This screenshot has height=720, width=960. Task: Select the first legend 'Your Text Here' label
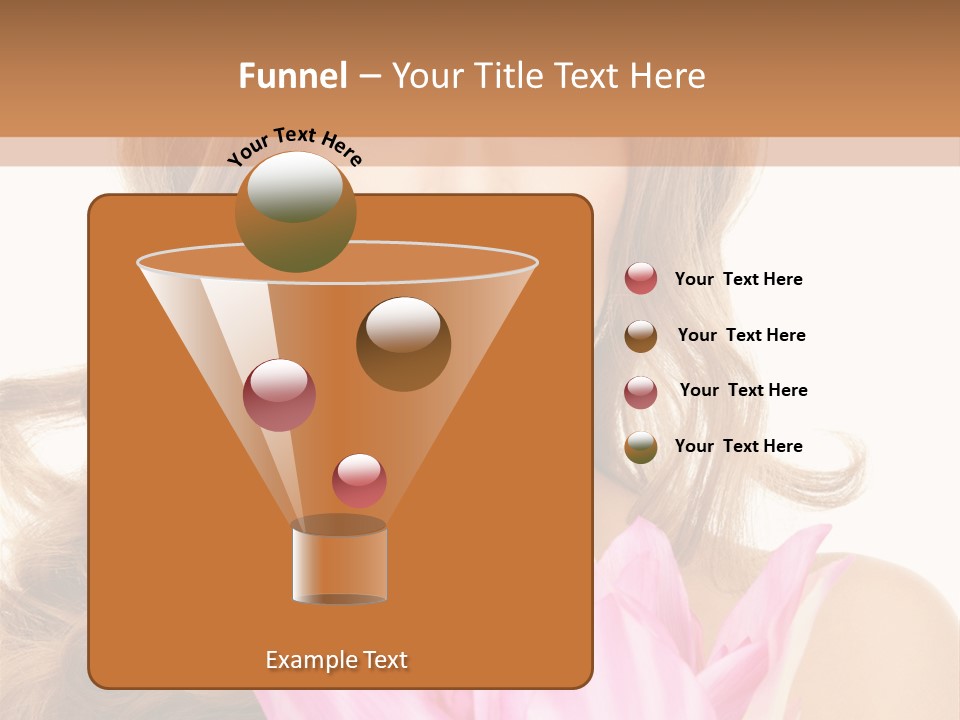(x=738, y=280)
